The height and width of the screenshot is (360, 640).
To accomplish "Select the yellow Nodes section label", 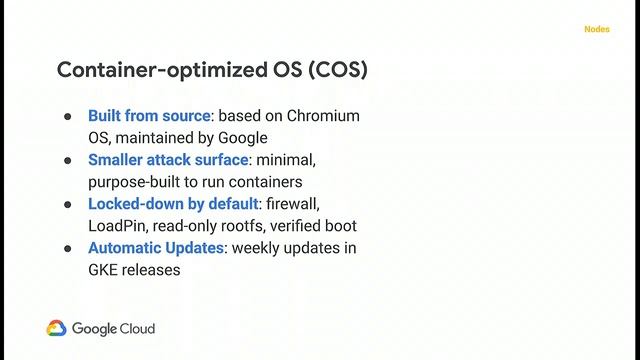I will point(597,29).
